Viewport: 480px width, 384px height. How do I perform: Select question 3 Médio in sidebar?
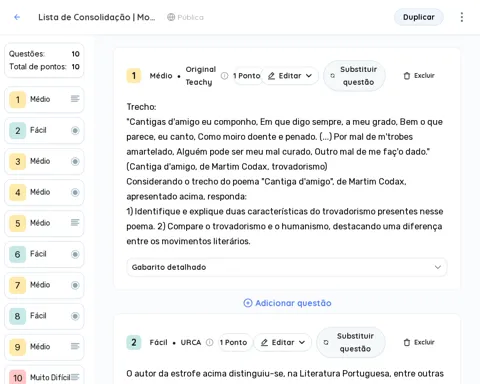click(x=44, y=161)
